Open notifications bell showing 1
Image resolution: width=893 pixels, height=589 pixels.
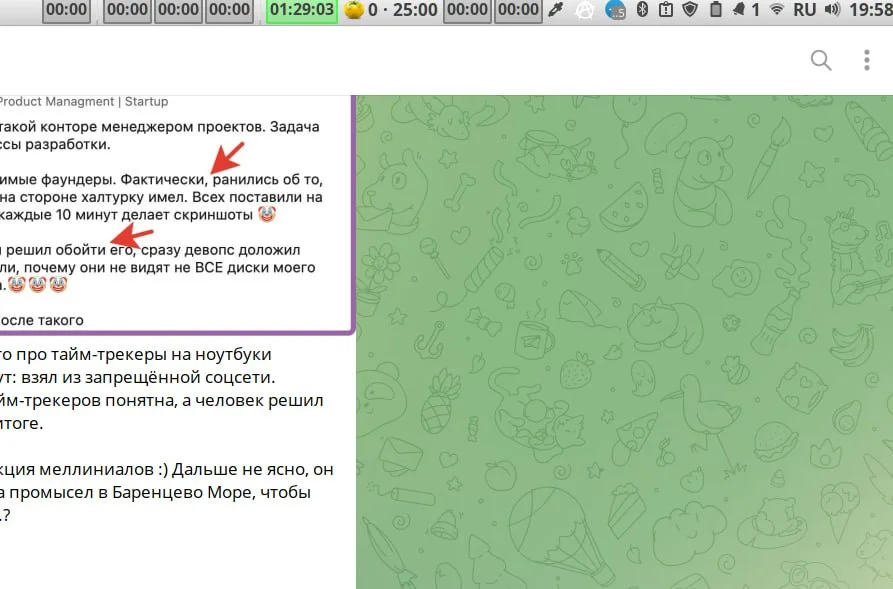745,10
